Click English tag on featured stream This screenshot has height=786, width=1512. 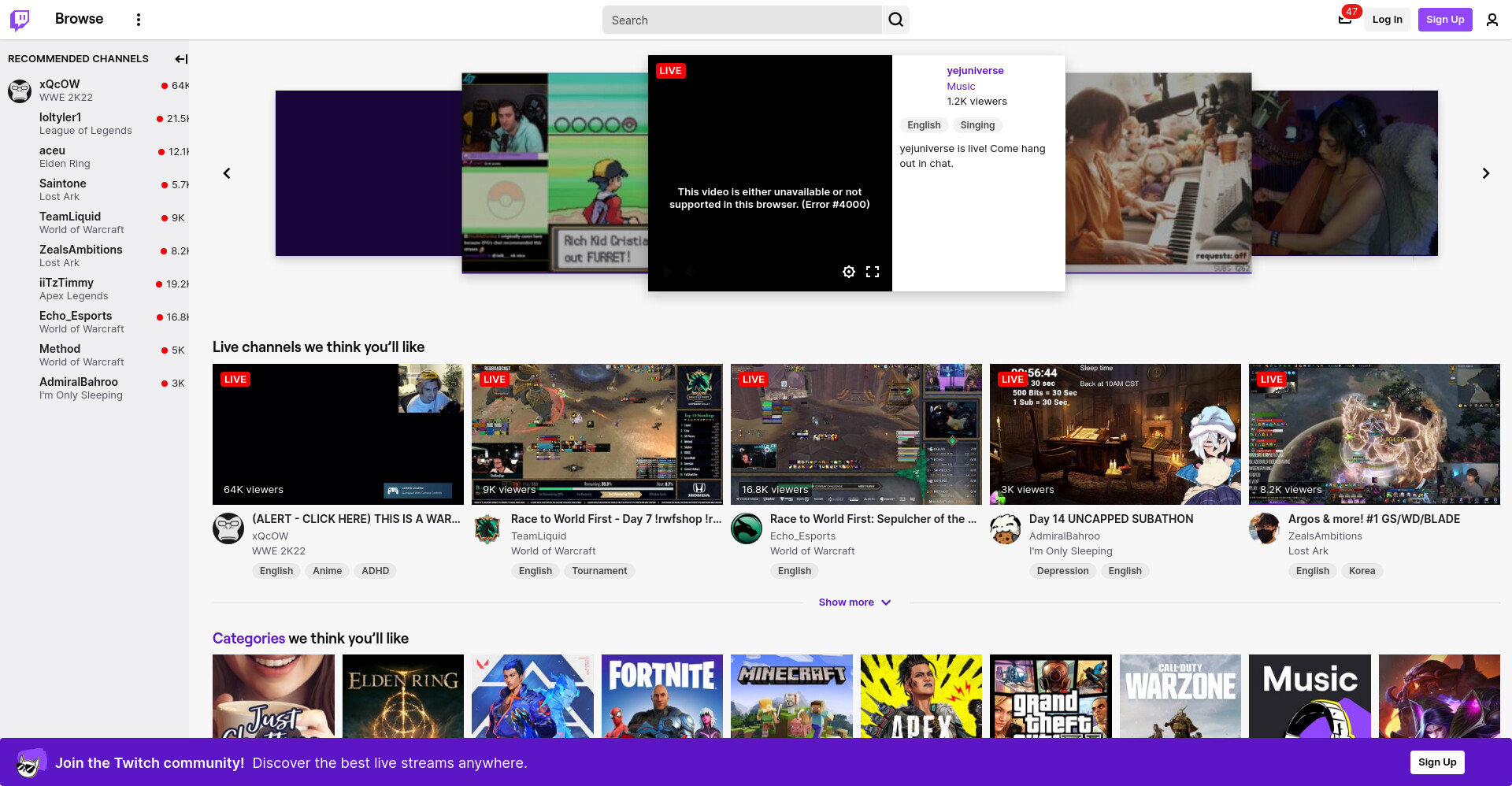tap(924, 125)
